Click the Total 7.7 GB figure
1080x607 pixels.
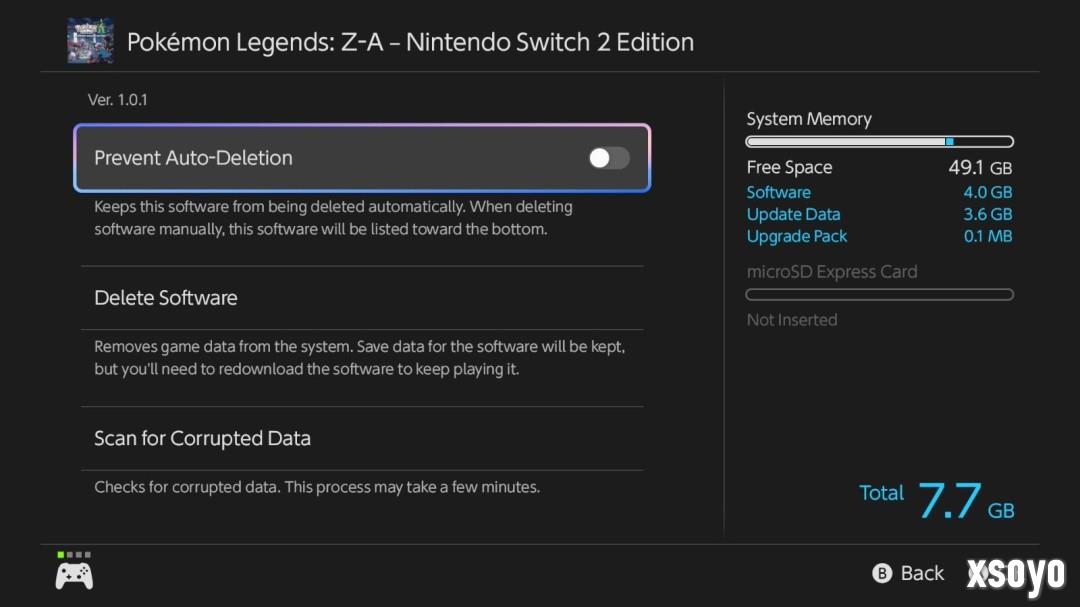pos(950,500)
